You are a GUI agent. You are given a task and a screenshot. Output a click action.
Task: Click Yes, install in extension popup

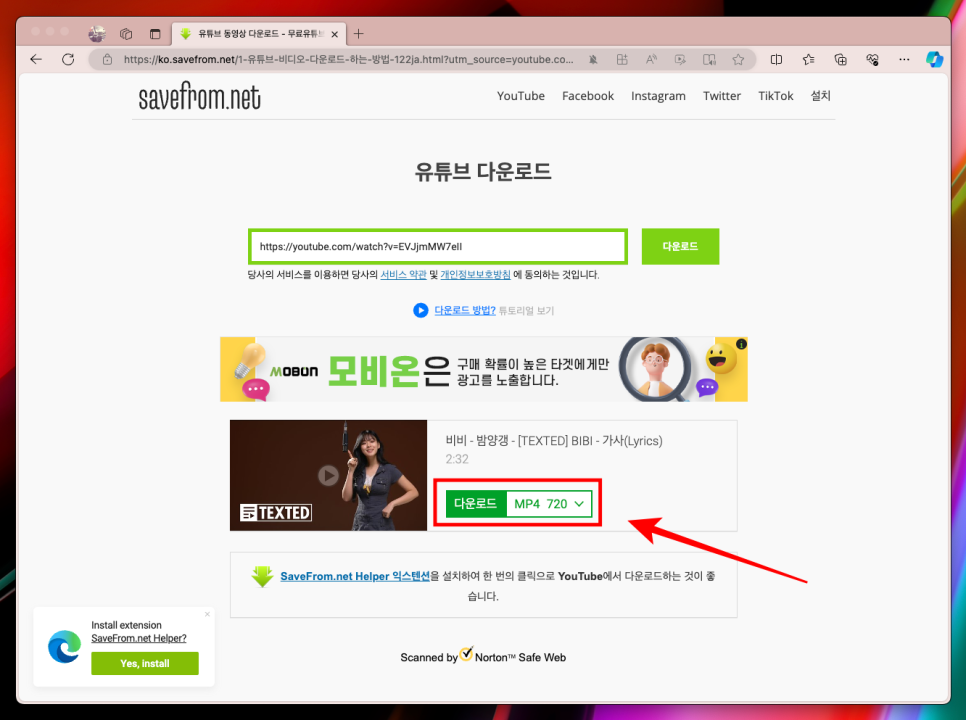(145, 663)
